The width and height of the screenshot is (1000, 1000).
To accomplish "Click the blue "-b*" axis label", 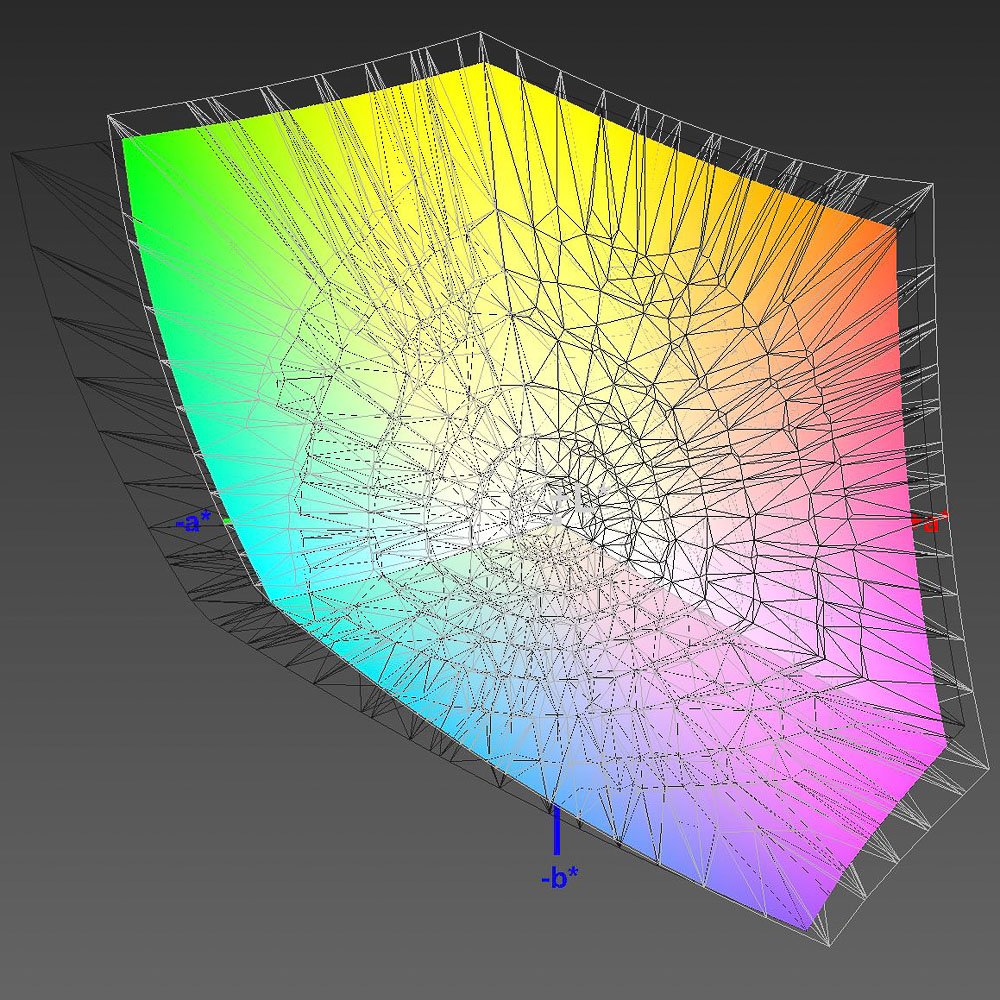I will coord(559,878).
